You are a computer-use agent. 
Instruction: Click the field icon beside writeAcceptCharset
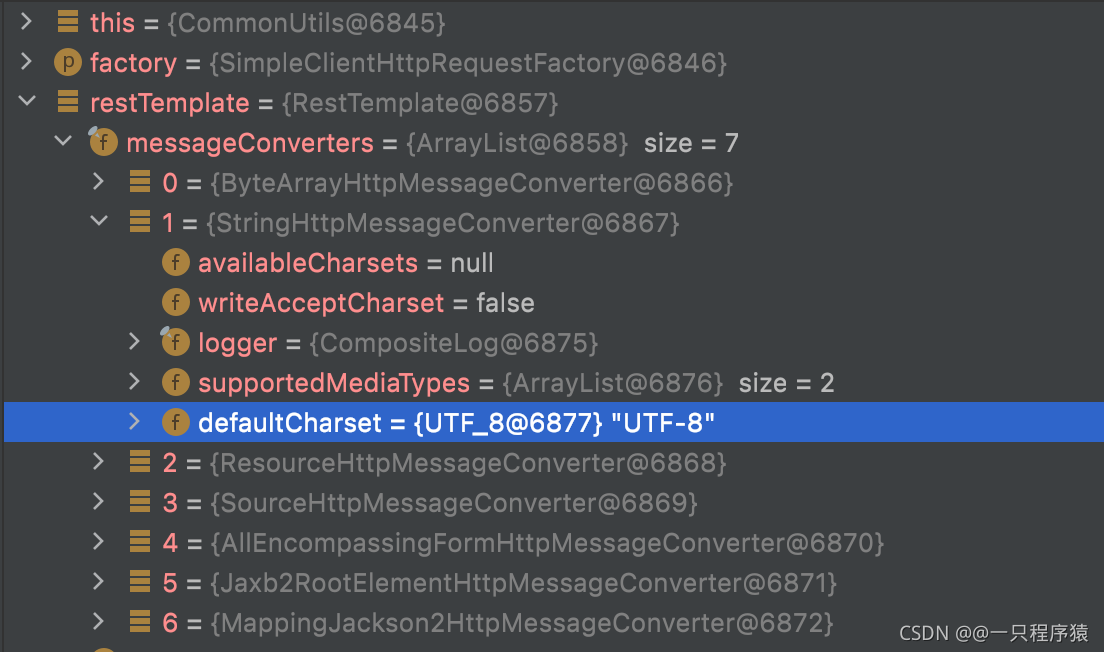point(176,302)
